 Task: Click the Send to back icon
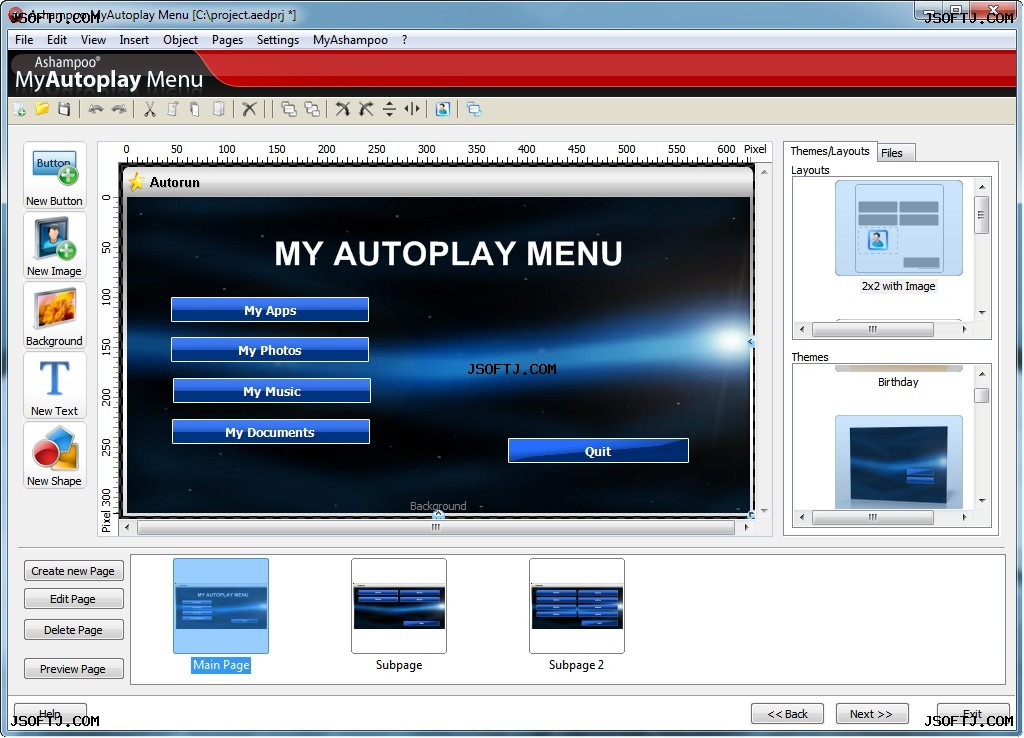(312, 109)
